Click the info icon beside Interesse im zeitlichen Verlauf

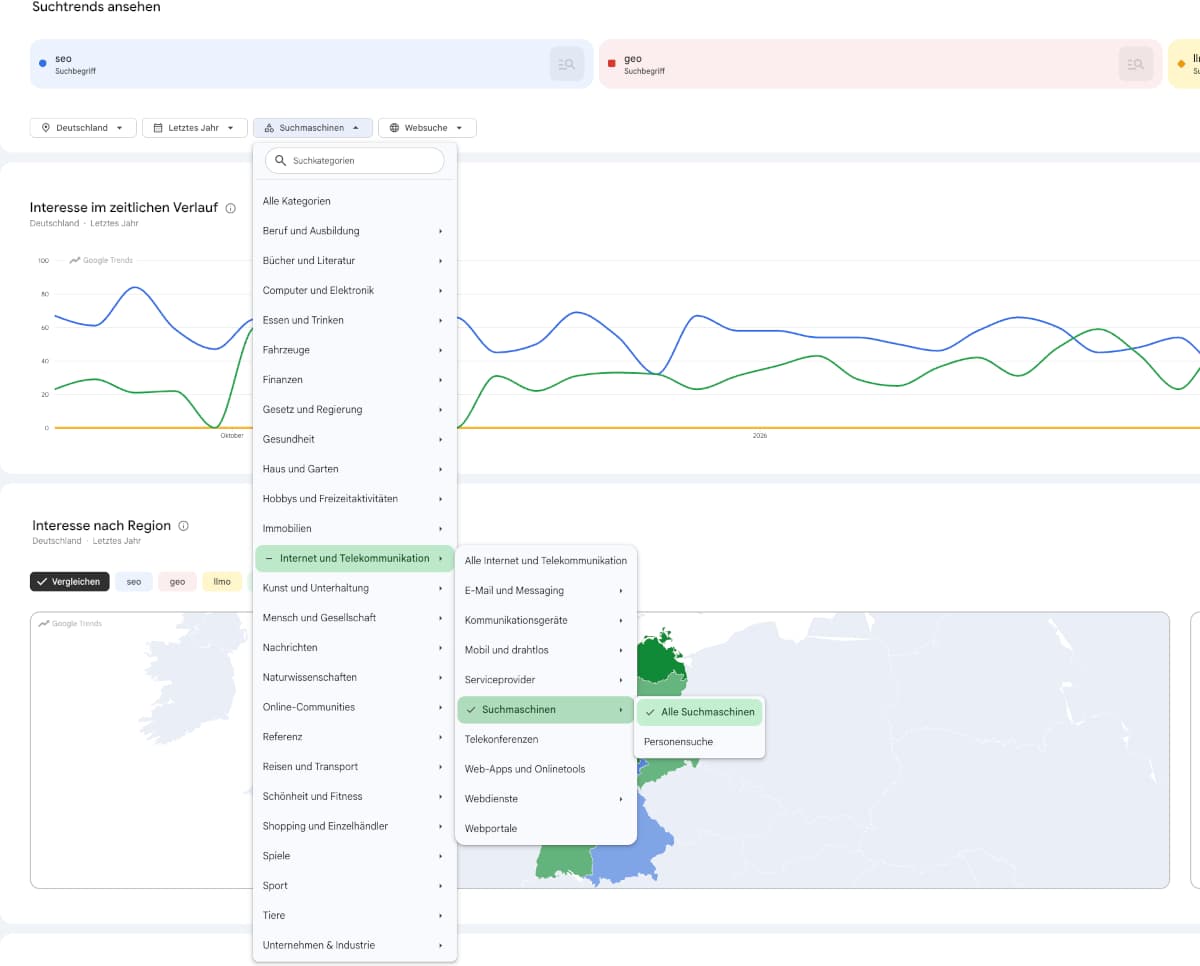point(231,208)
